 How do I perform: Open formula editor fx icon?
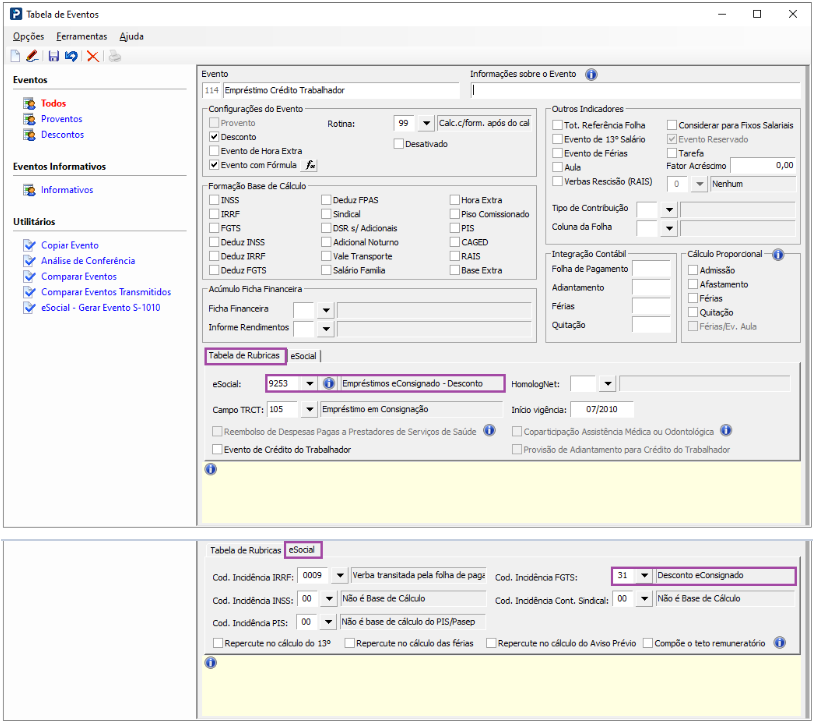tap(310, 165)
